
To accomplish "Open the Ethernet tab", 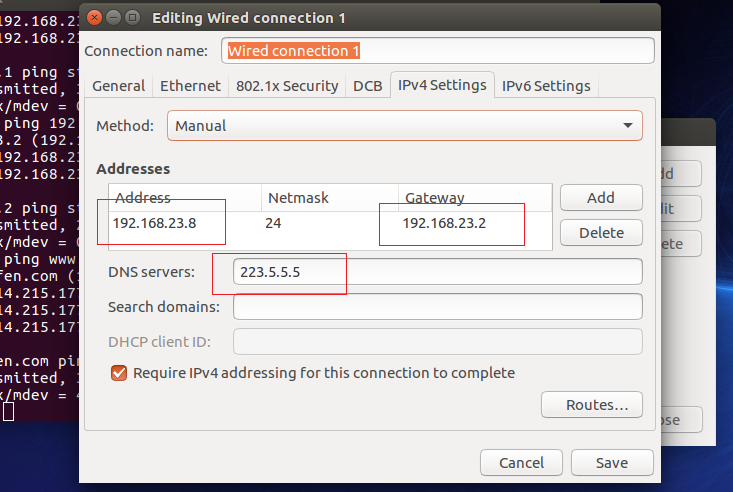I will coord(191,86).
